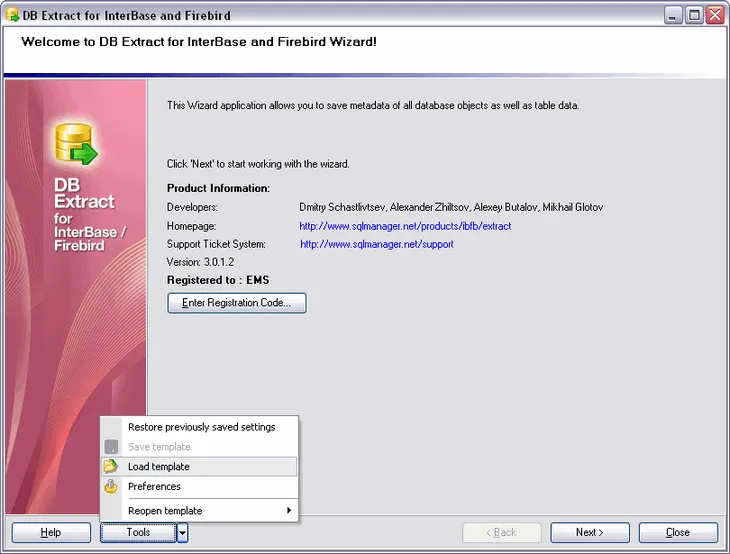
Task: Choose Restore previously saved settings
Action: pos(201,427)
